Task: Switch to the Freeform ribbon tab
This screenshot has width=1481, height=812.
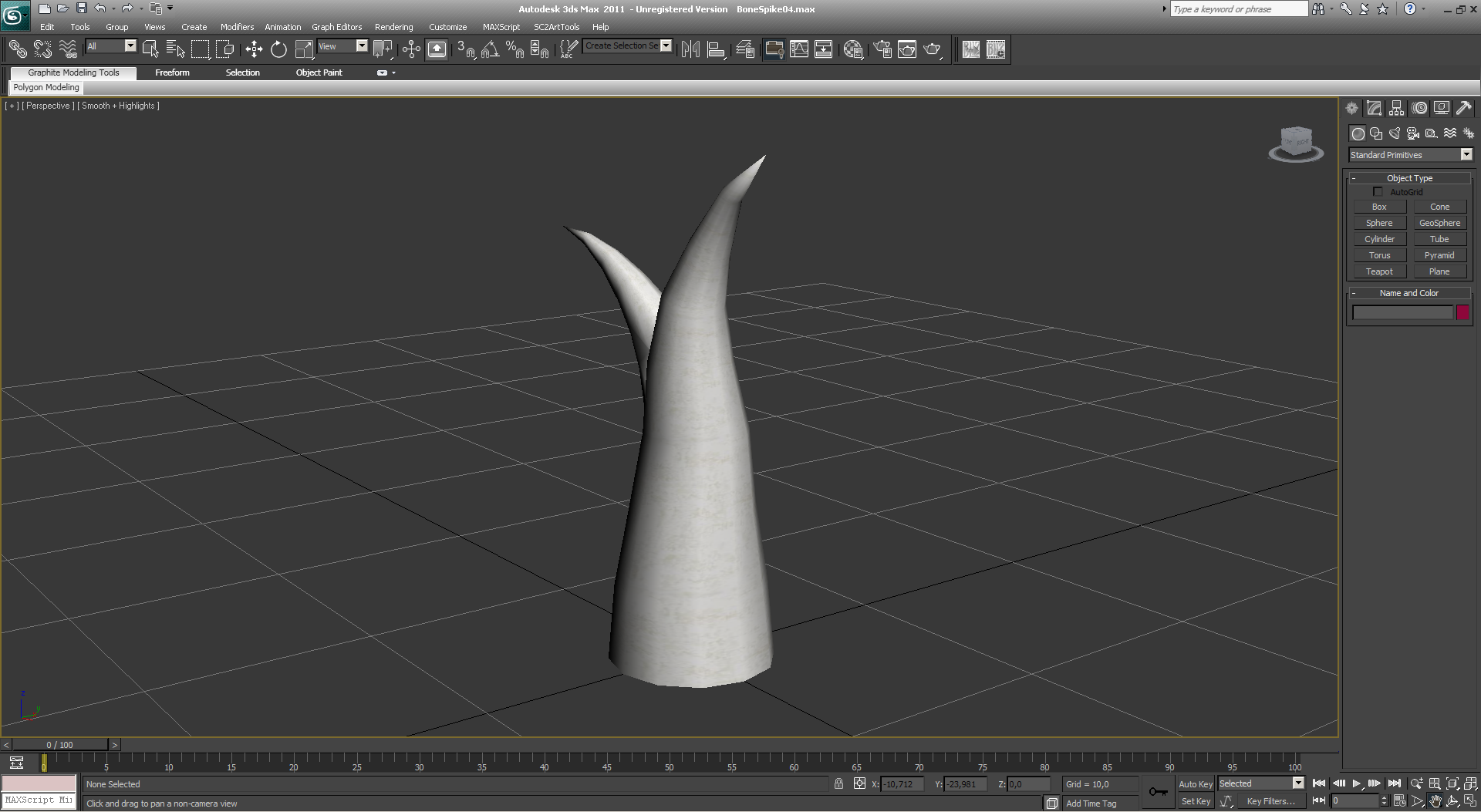Action: coord(172,72)
